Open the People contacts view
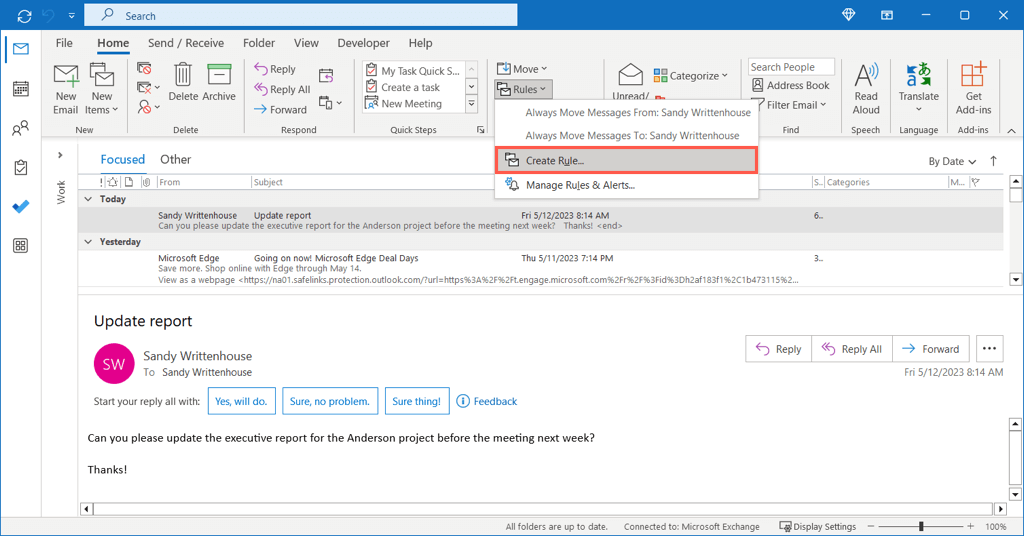Viewport: 1024px width, 536px height. click(x=21, y=128)
